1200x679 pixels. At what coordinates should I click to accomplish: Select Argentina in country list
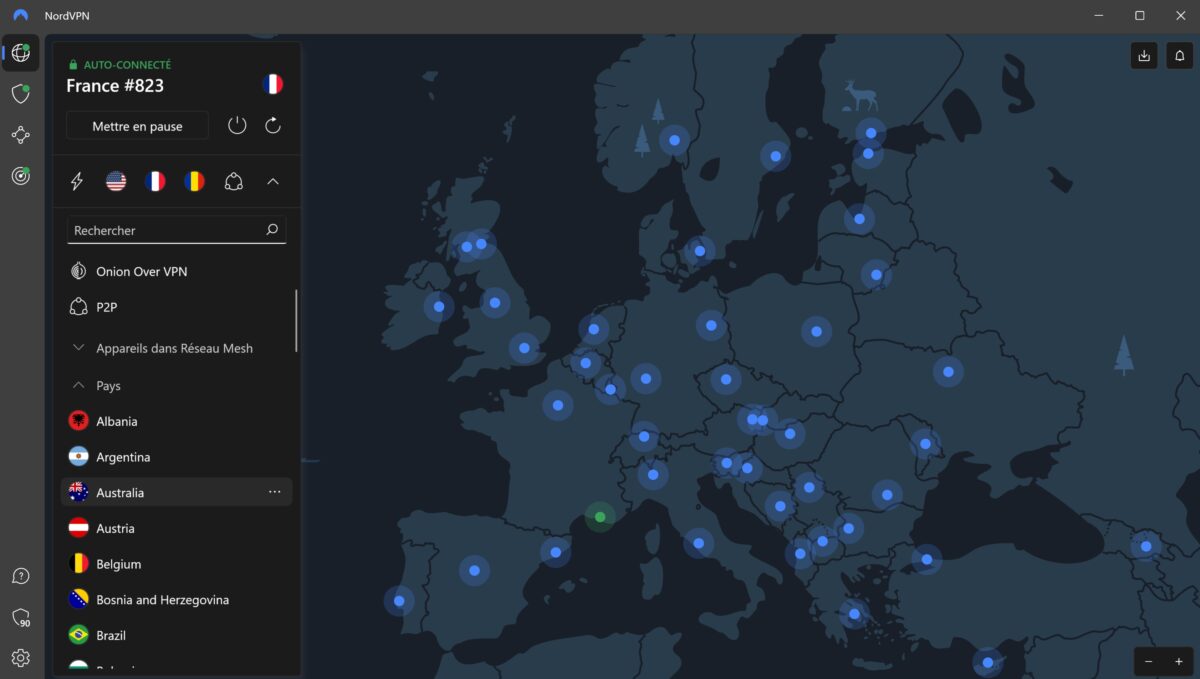177,457
